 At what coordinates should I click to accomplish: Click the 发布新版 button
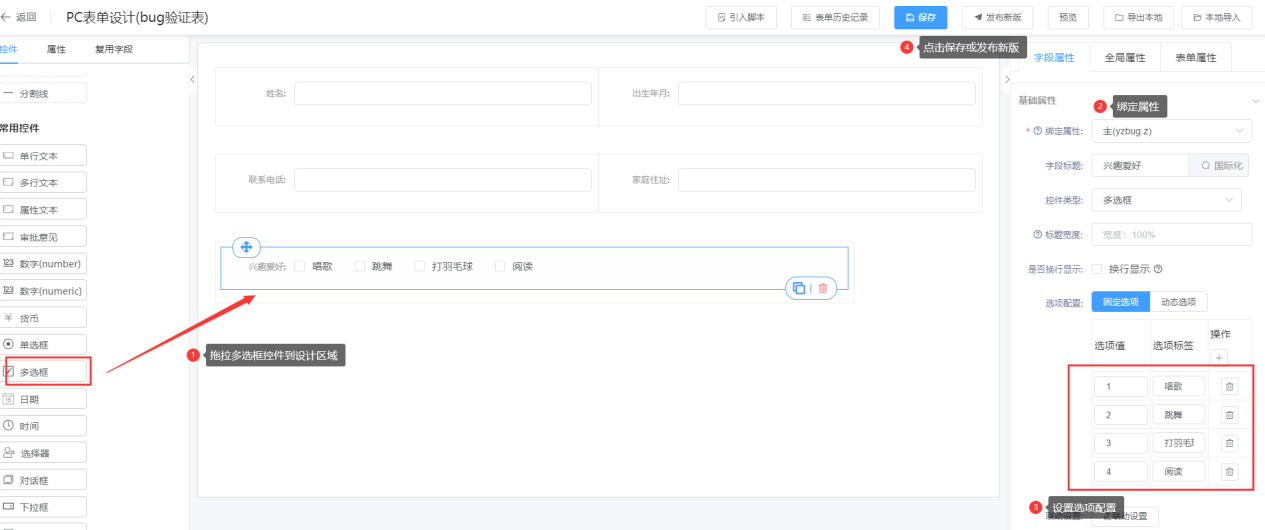tap(997, 17)
